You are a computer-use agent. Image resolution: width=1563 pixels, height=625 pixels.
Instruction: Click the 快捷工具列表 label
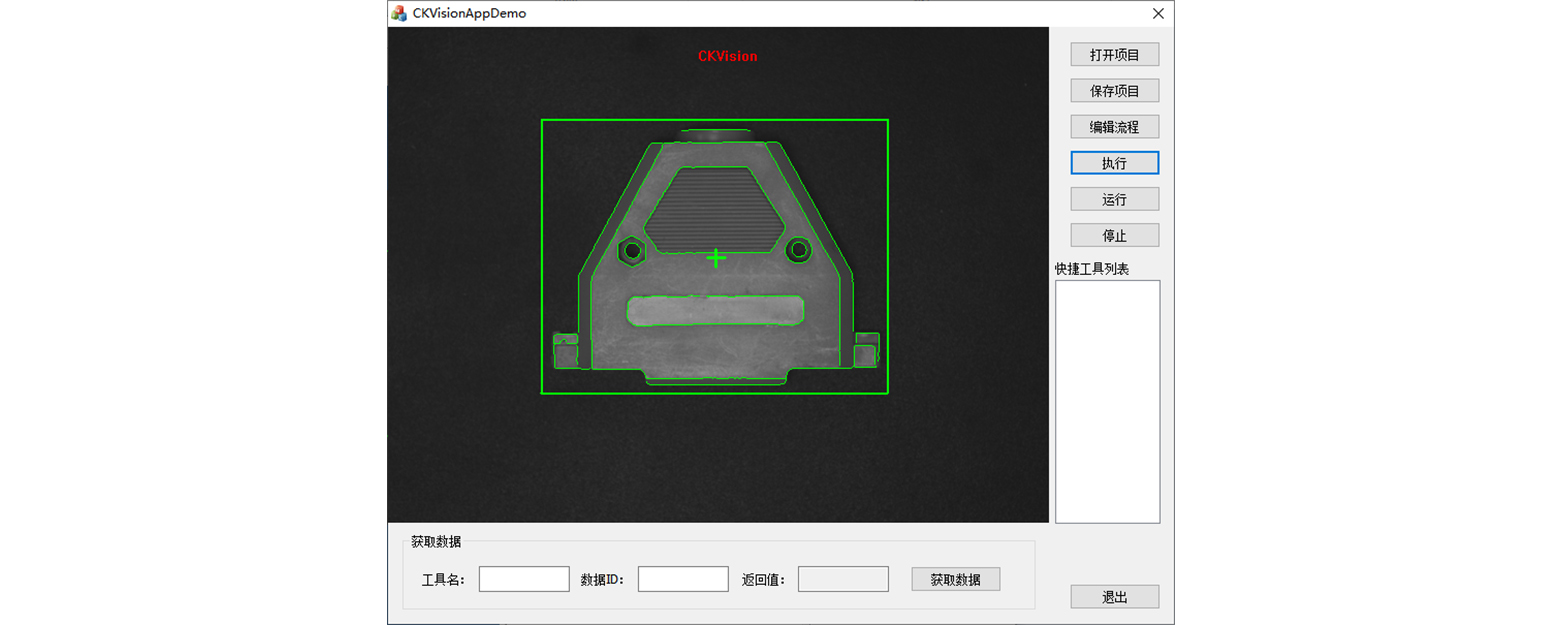1092,269
